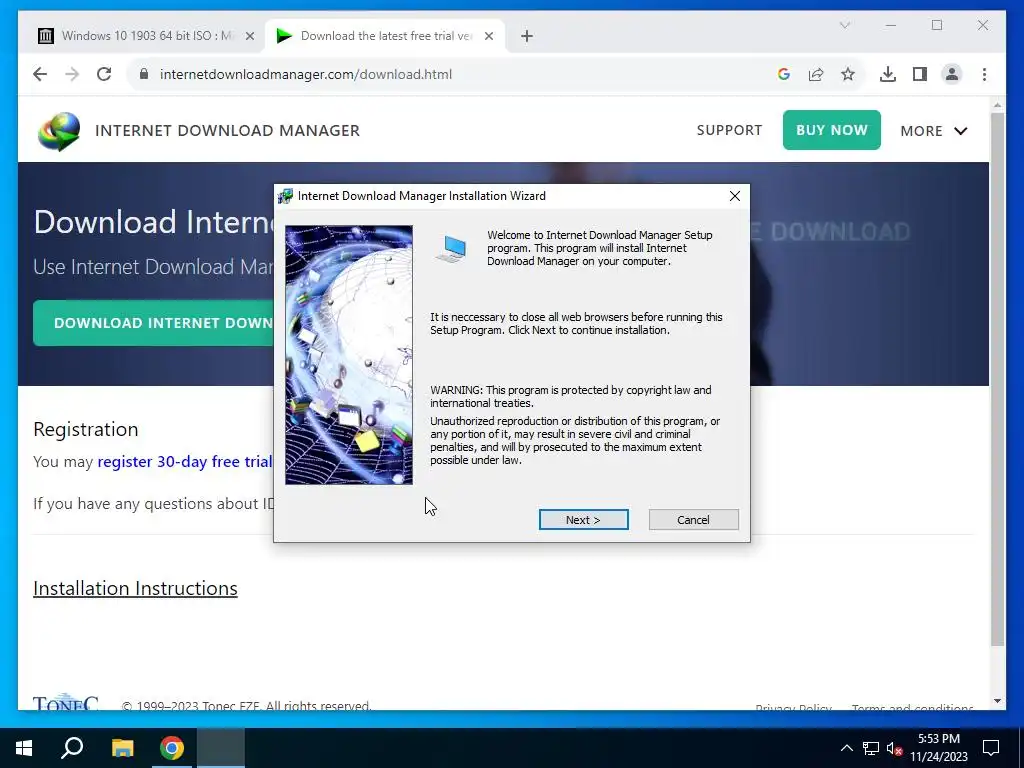Click the scrollbar down arrow
This screenshot has width=1024, height=768.
[997, 701]
